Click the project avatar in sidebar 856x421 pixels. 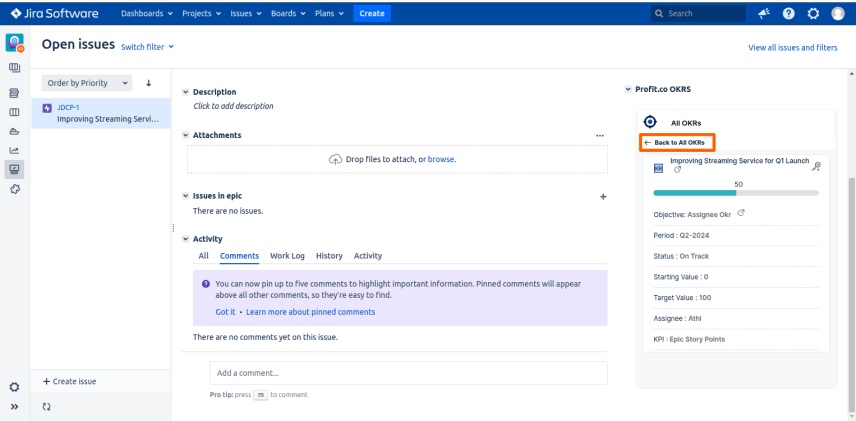point(15,43)
